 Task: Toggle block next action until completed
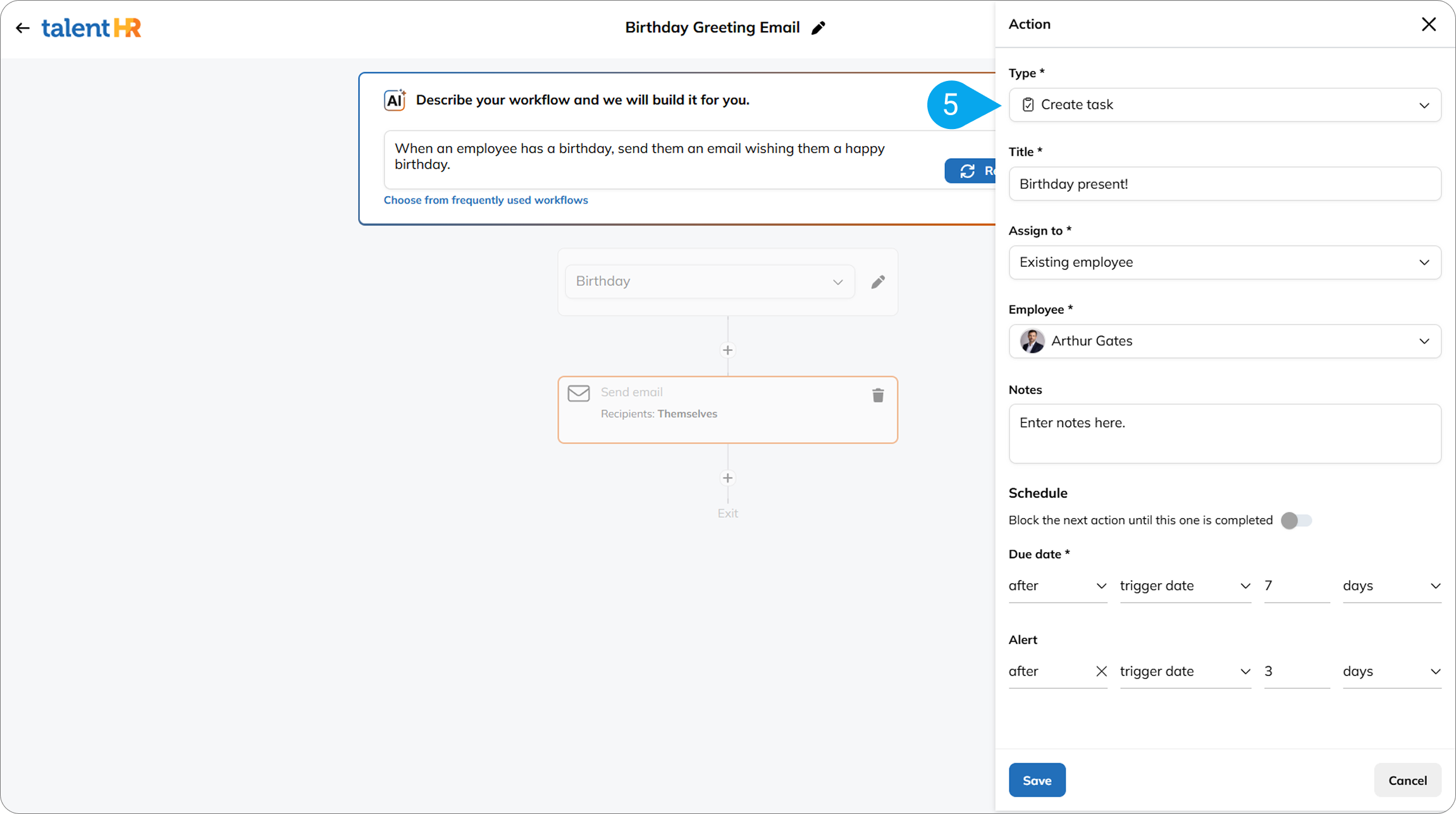point(1296,521)
